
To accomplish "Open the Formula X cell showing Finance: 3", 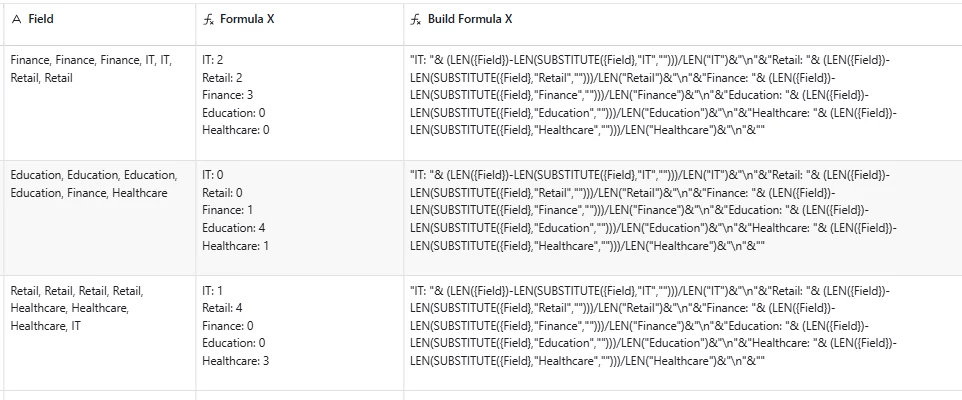I will [x=299, y=102].
